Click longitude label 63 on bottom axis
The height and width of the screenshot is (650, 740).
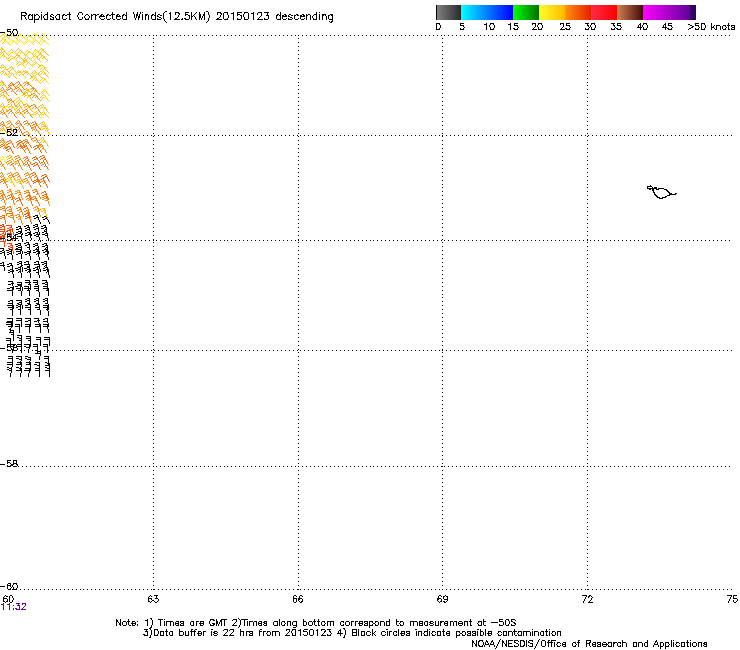(153, 599)
